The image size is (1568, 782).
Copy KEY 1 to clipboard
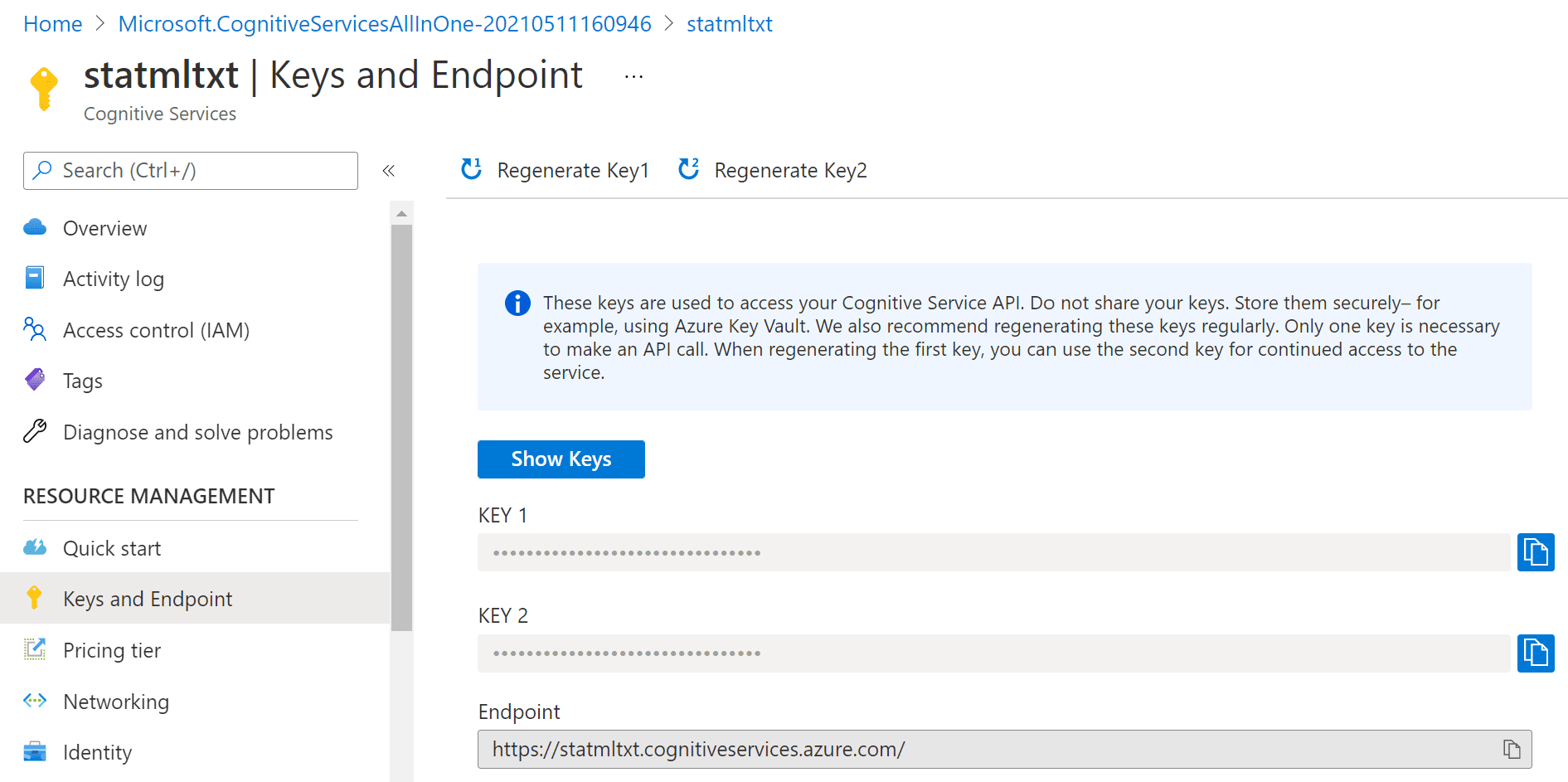1536,552
